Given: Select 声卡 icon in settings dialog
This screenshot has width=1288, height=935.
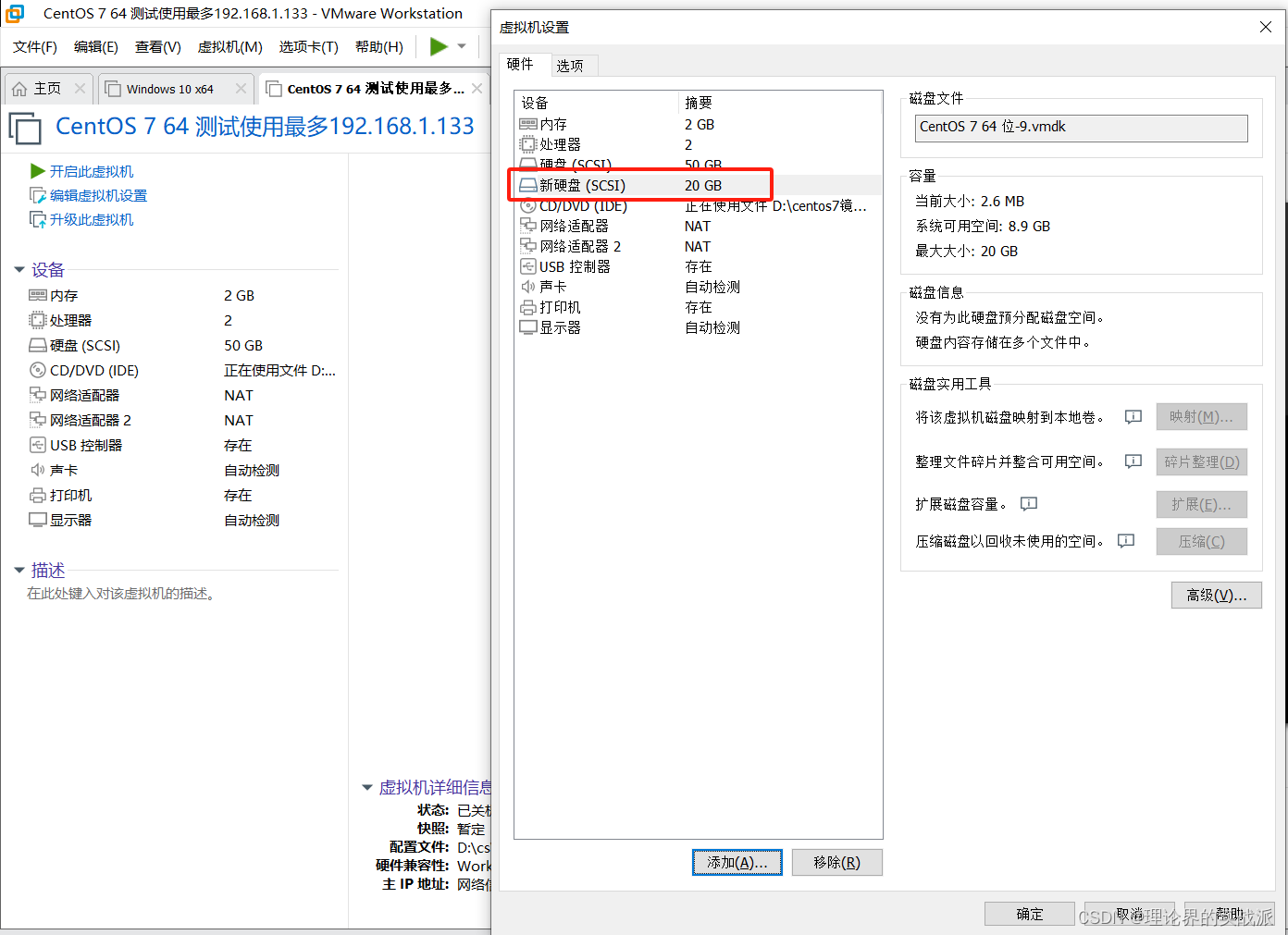Looking at the screenshot, I should click(x=528, y=287).
